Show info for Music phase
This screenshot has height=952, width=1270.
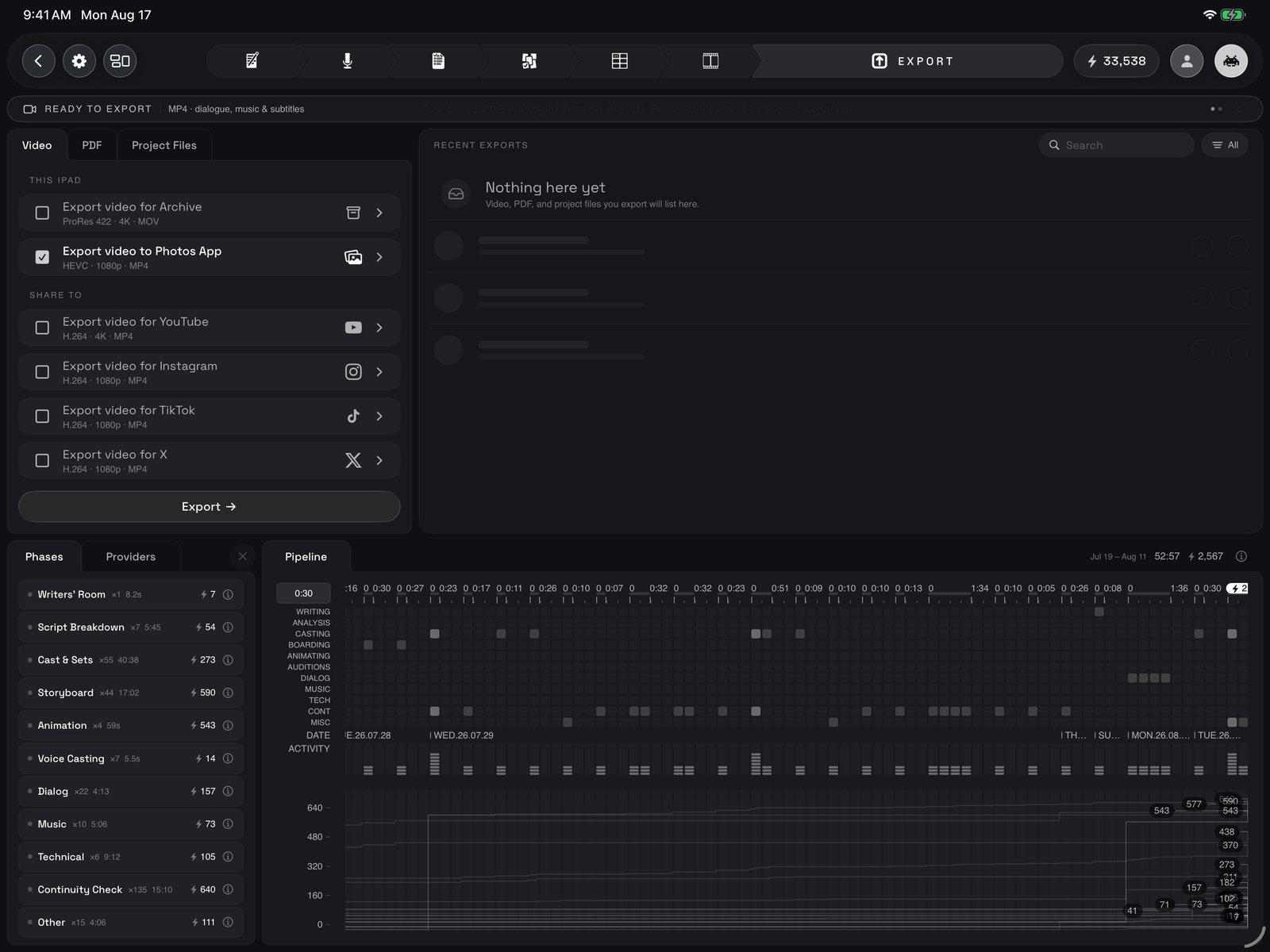click(x=228, y=824)
